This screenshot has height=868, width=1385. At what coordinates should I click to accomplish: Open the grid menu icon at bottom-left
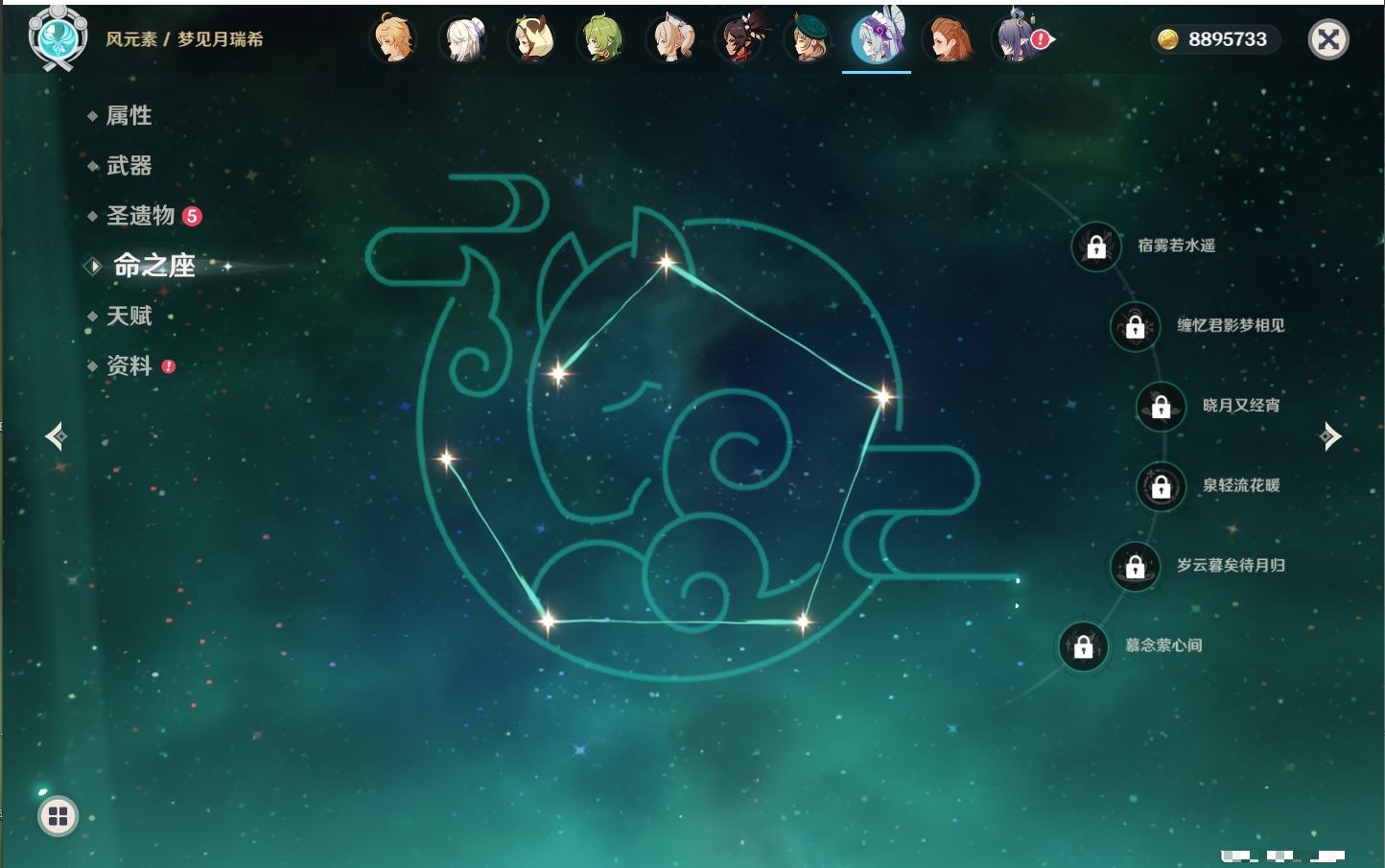point(58,816)
